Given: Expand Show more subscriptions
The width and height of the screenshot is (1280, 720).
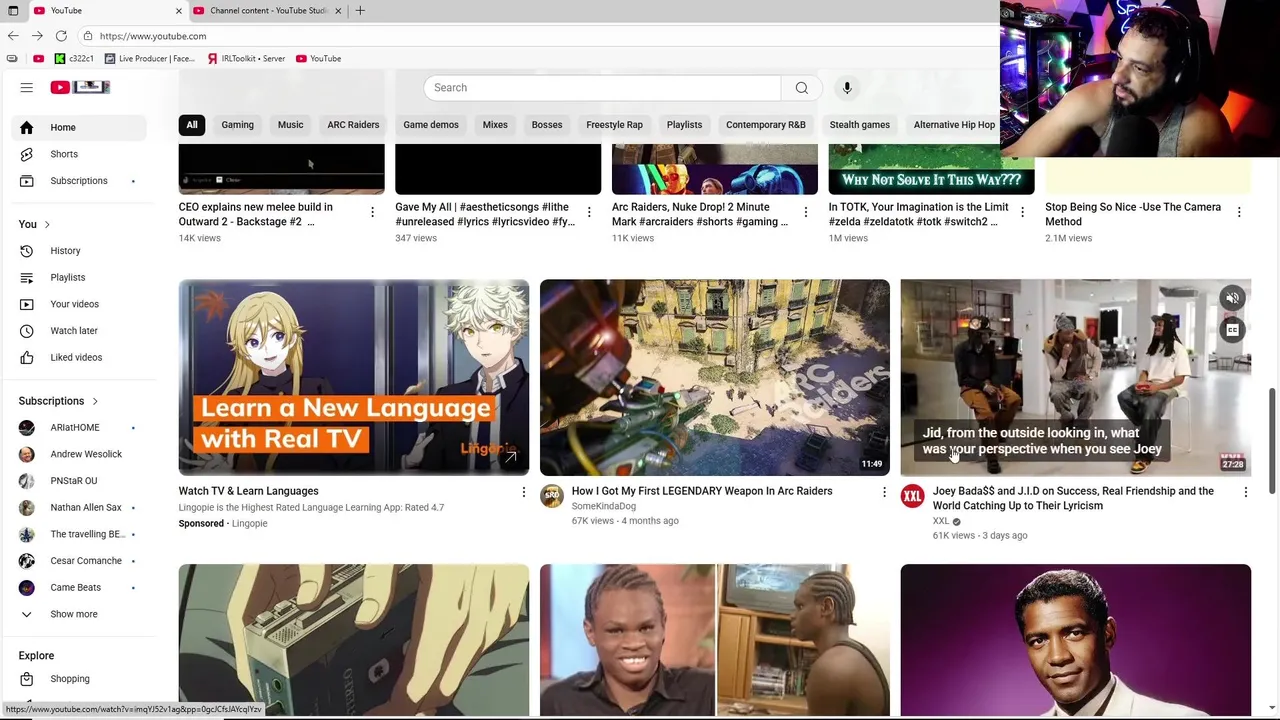Looking at the screenshot, I should pos(80,614).
